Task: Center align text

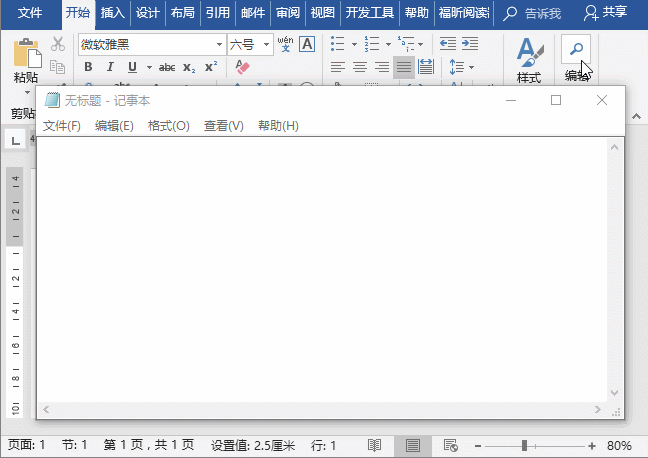Action: point(360,67)
